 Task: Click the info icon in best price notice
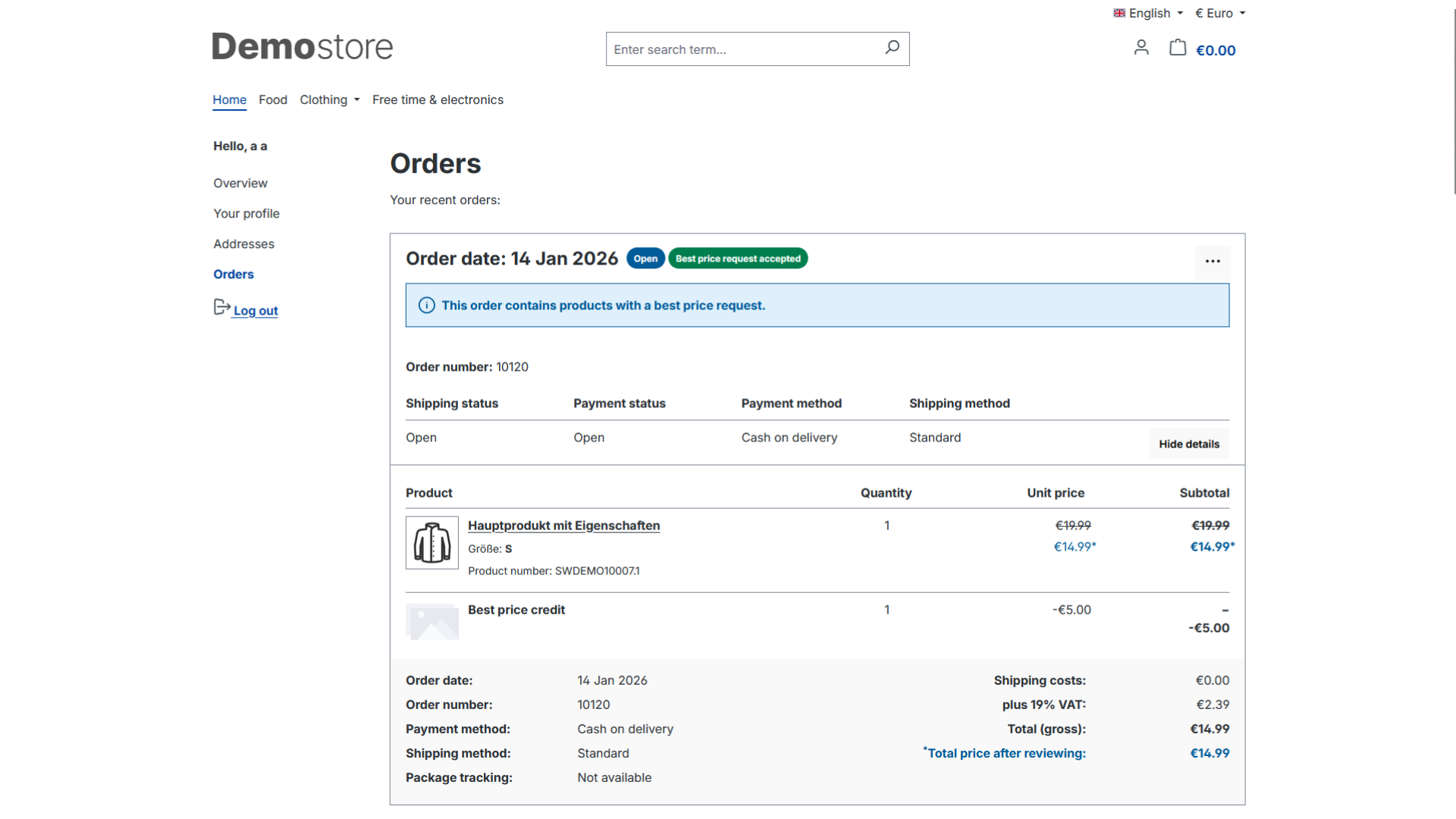(427, 306)
